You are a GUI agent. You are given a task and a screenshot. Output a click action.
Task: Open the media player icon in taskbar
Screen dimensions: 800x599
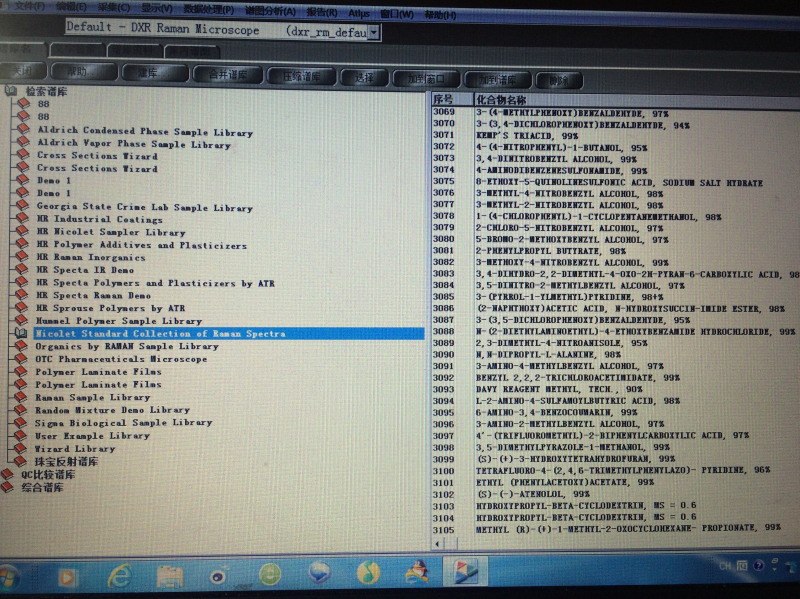coord(67,577)
